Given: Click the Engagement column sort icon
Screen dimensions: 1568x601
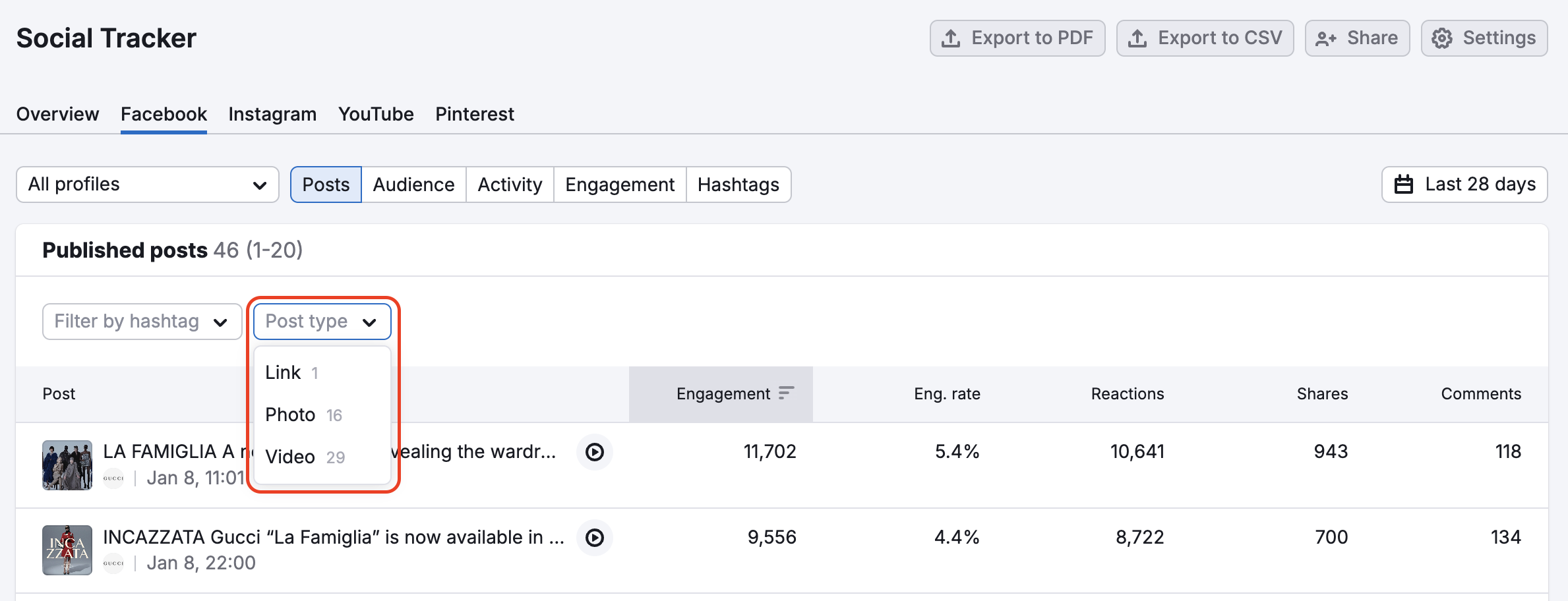Looking at the screenshot, I should point(785,393).
